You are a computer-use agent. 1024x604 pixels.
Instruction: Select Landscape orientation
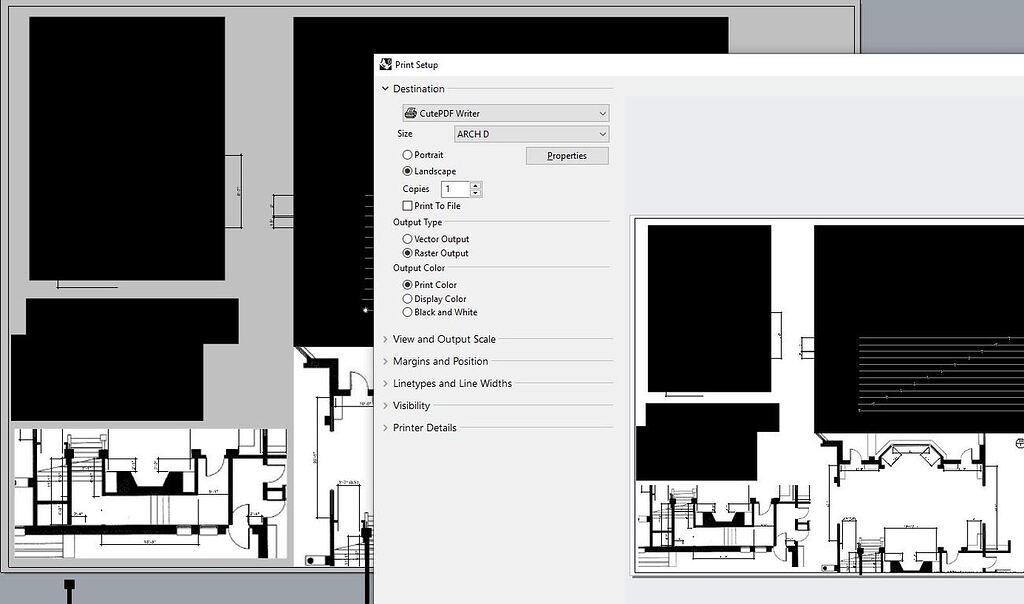tap(407, 171)
